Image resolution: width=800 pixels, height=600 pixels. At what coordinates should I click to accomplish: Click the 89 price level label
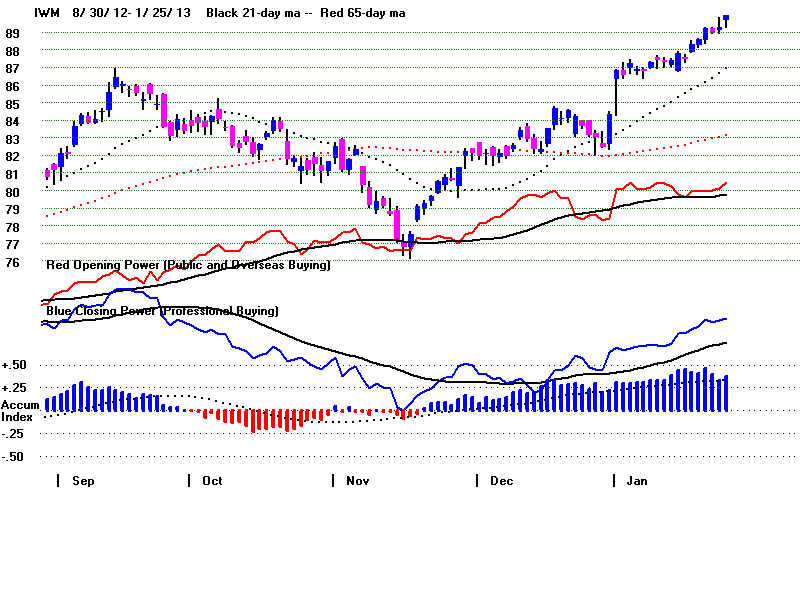pos(12,33)
